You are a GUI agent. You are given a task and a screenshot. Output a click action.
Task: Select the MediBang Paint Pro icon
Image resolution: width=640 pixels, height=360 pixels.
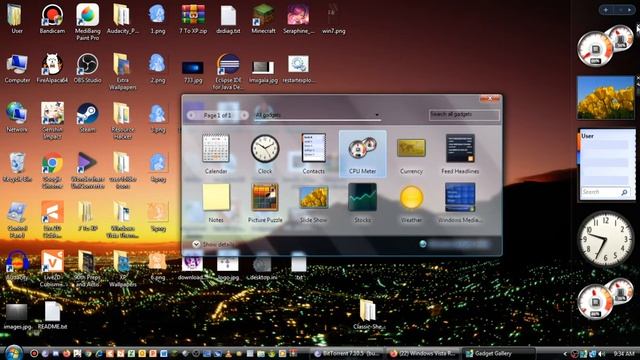87,22
